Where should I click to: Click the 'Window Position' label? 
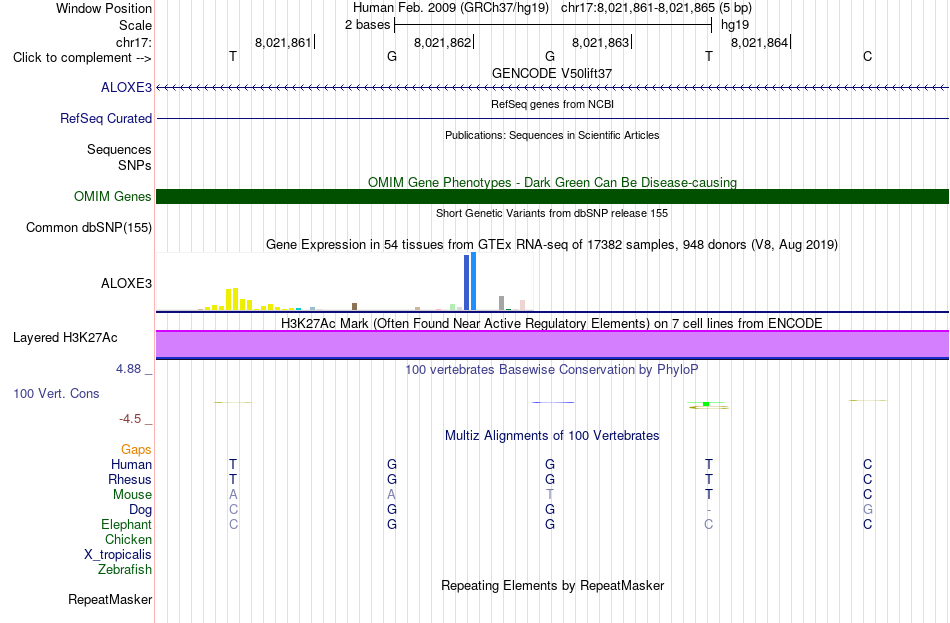click(x=104, y=8)
